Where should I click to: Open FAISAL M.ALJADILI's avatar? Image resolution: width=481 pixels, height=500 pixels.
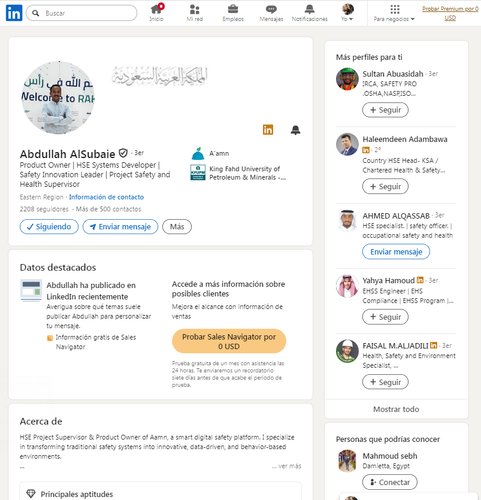tap(347, 351)
